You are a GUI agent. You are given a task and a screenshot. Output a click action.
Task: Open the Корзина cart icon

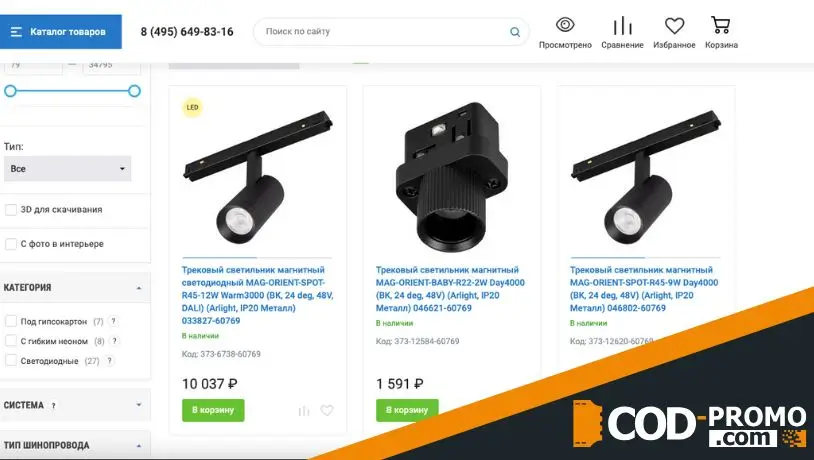pos(721,25)
